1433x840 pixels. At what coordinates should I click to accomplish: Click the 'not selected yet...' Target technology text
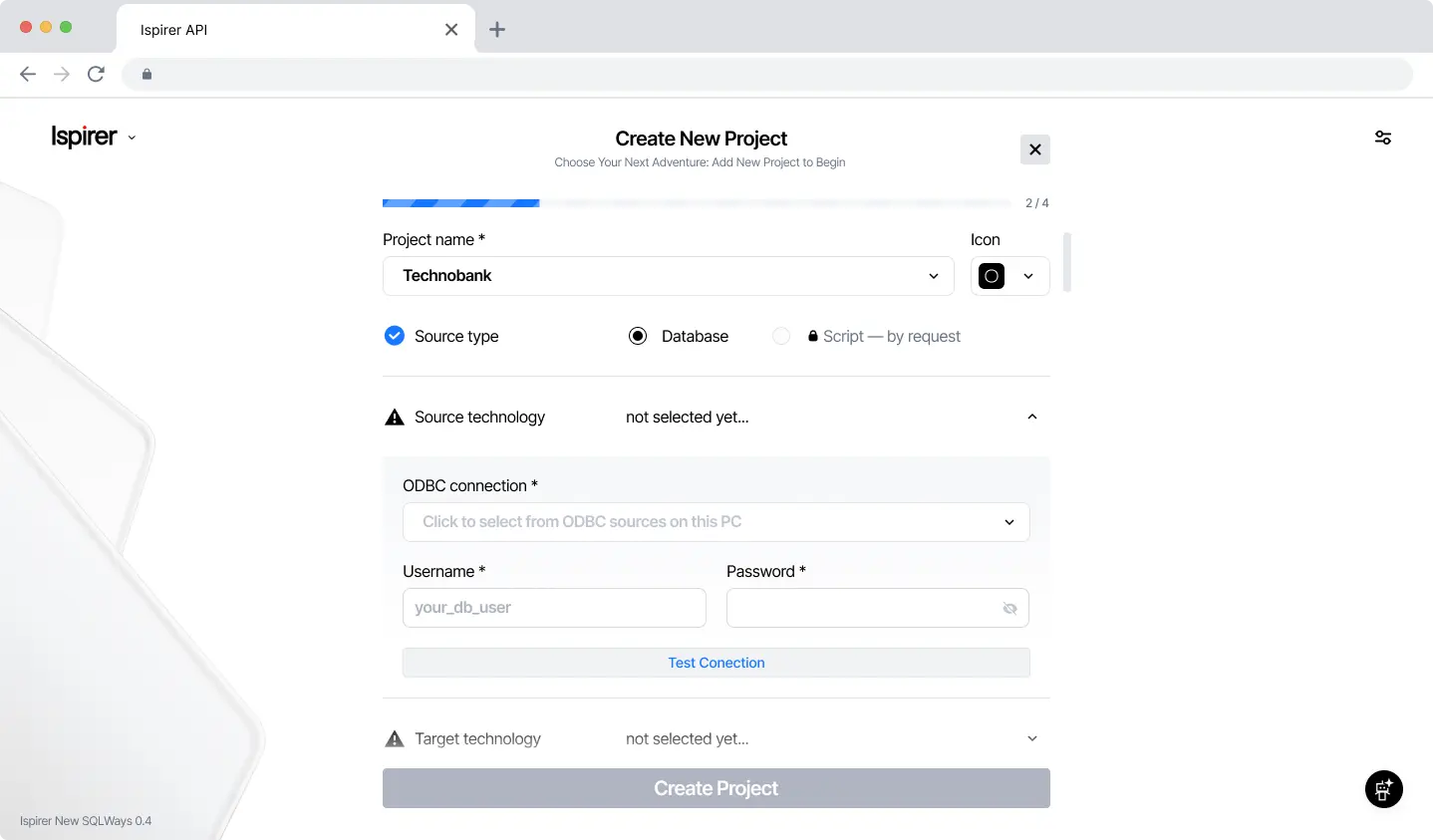pyautogui.click(x=688, y=739)
